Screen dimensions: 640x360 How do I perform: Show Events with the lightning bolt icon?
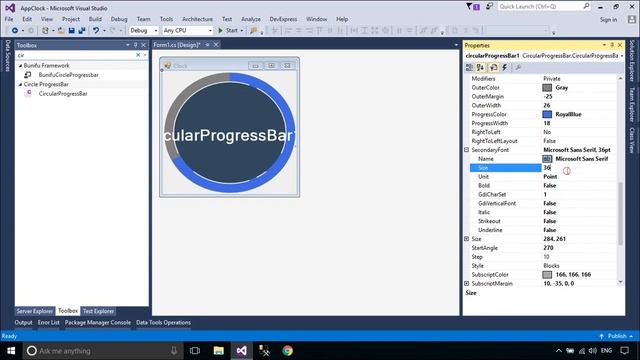click(x=504, y=67)
